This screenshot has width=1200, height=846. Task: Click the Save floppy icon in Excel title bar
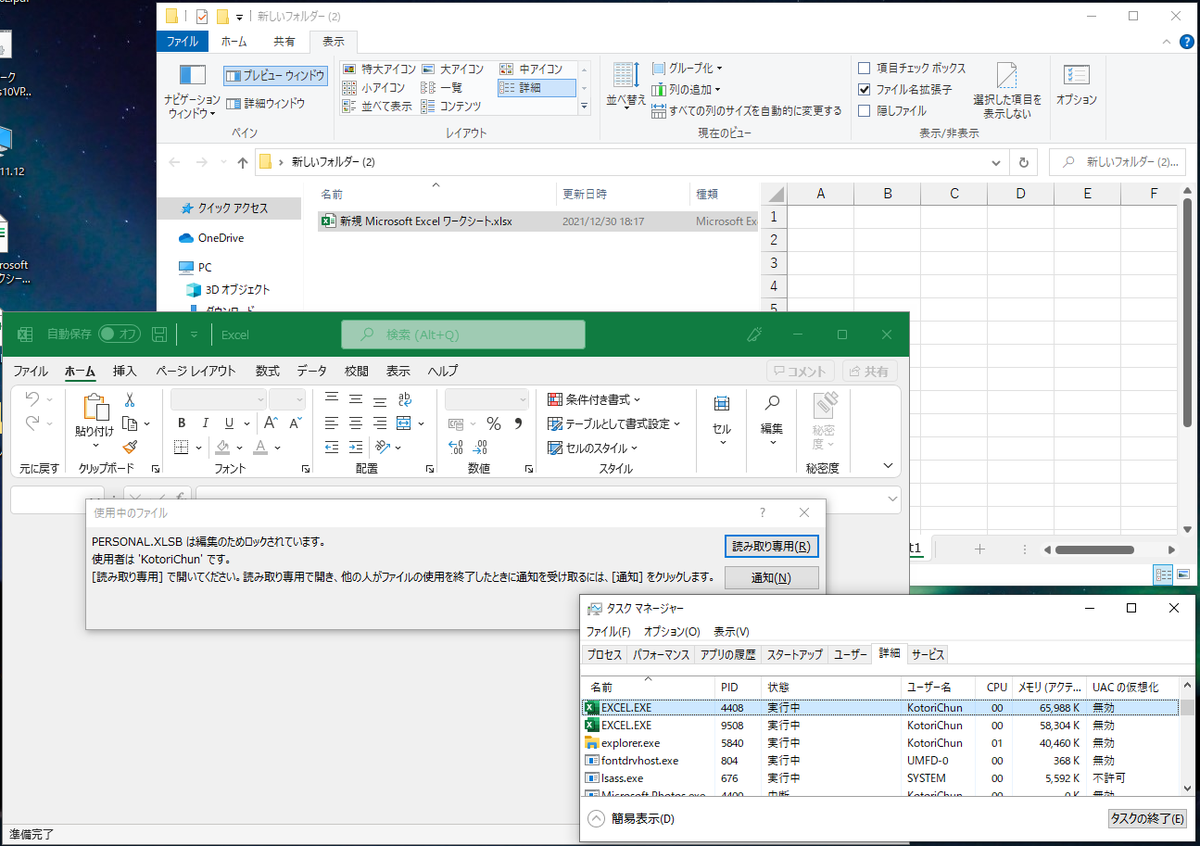pyautogui.click(x=159, y=334)
